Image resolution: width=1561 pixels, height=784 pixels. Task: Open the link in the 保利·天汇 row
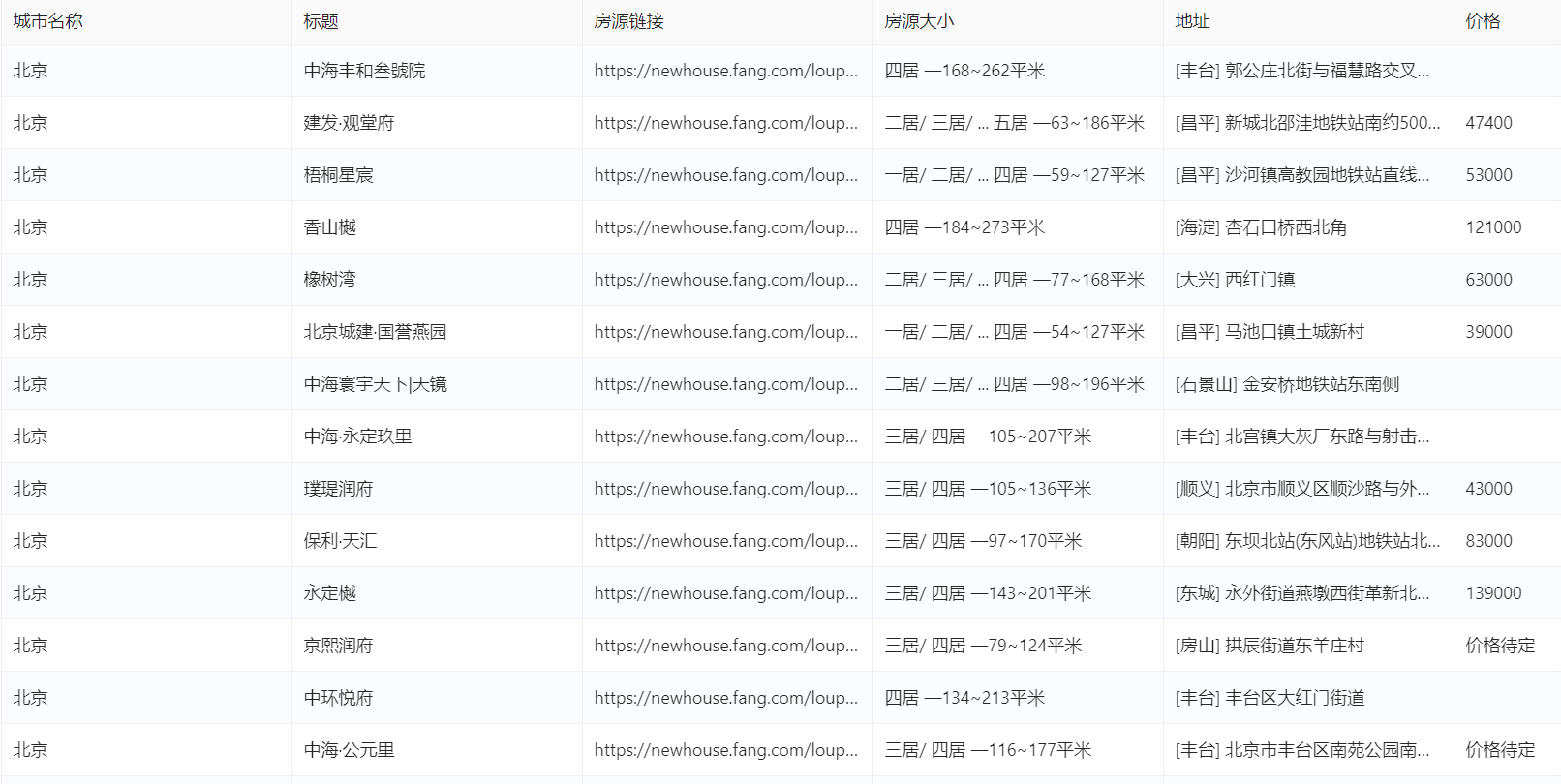726,541
